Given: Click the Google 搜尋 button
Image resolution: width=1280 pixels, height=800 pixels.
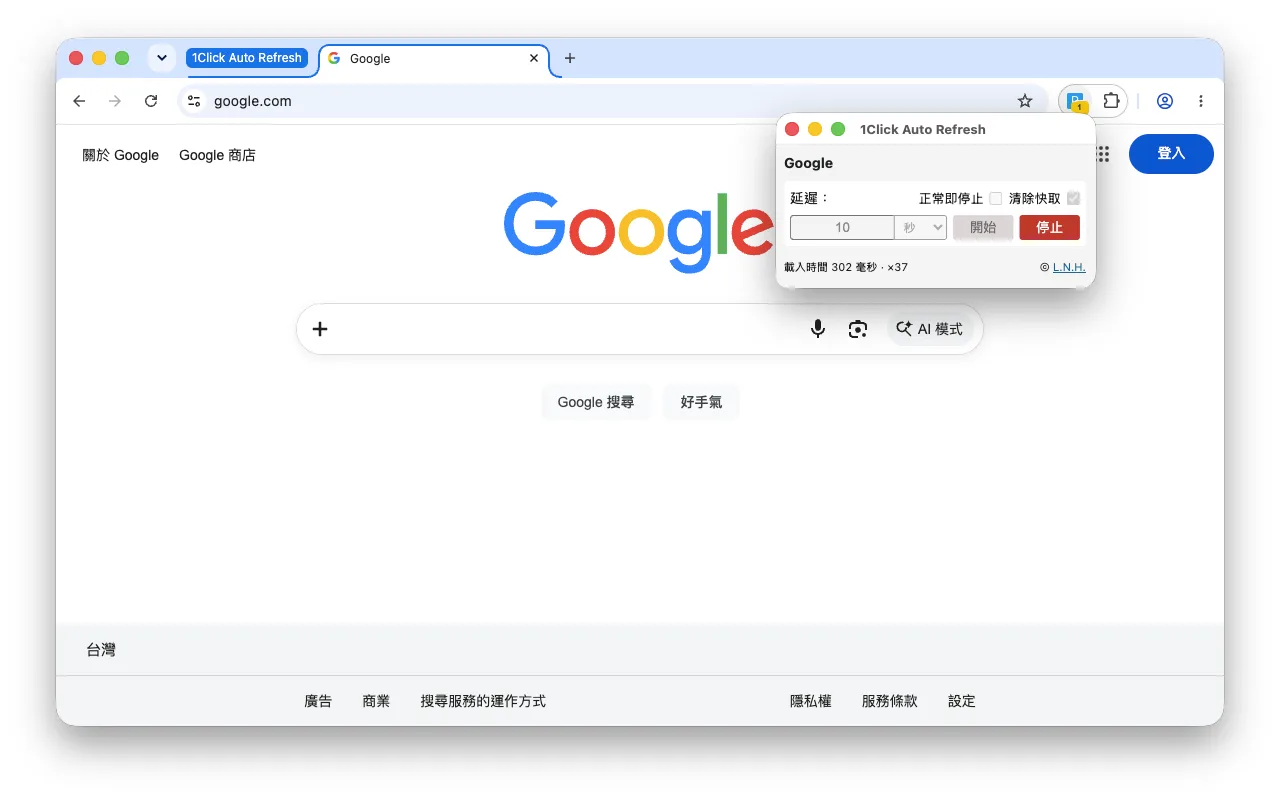Looking at the screenshot, I should click(x=596, y=402).
